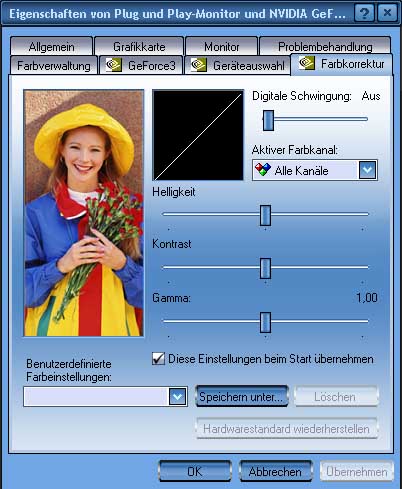The height and width of the screenshot is (489, 402).
Task: Toggle Diese Einstellungen beim Start übernehmen
Action: (158, 359)
